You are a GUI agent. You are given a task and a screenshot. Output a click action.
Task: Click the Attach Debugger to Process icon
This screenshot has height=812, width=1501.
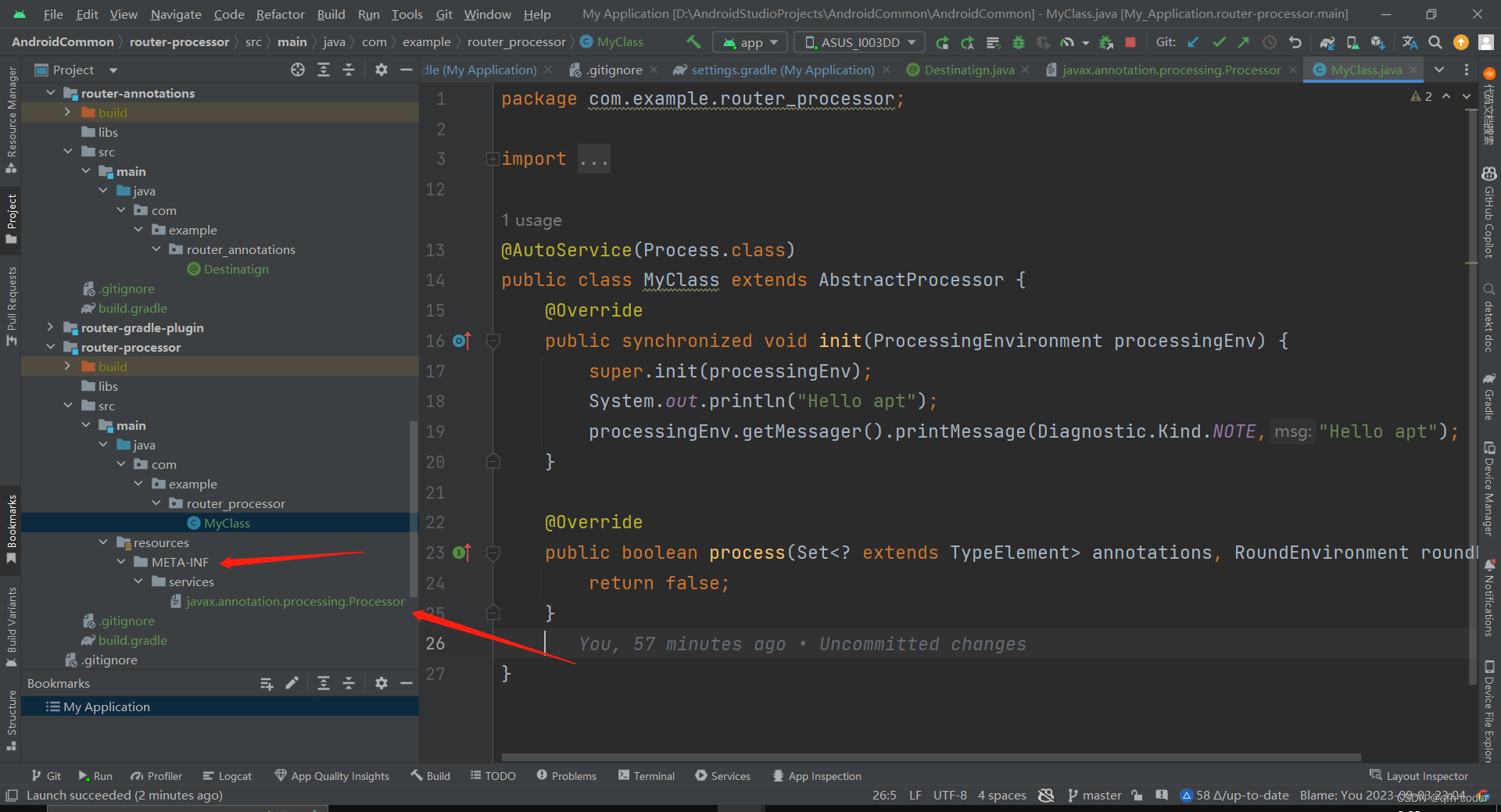[x=1105, y=42]
